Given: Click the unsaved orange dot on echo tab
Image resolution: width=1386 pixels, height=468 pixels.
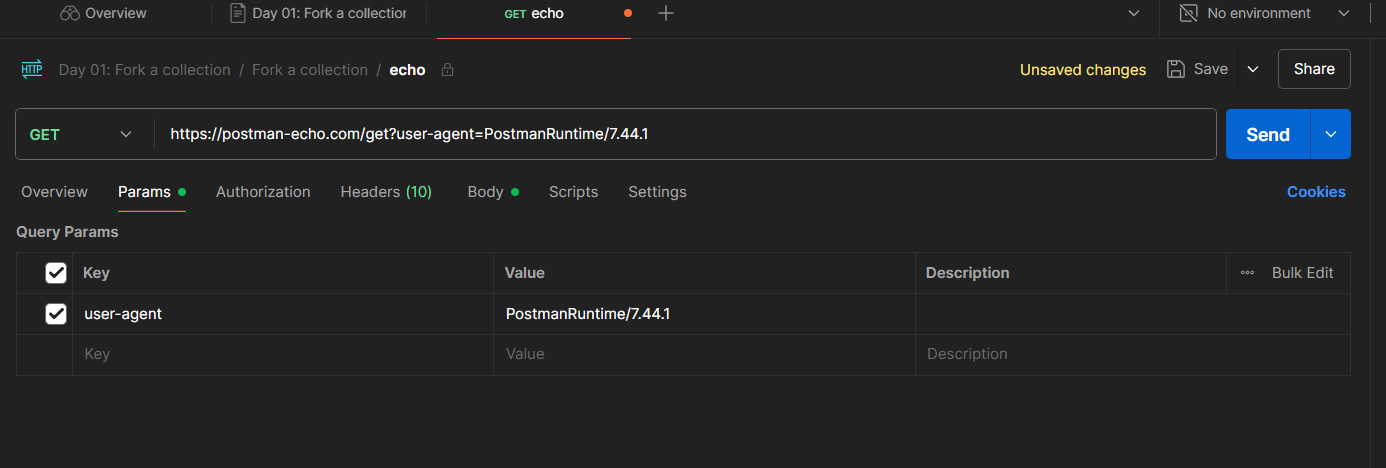Looking at the screenshot, I should (627, 14).
